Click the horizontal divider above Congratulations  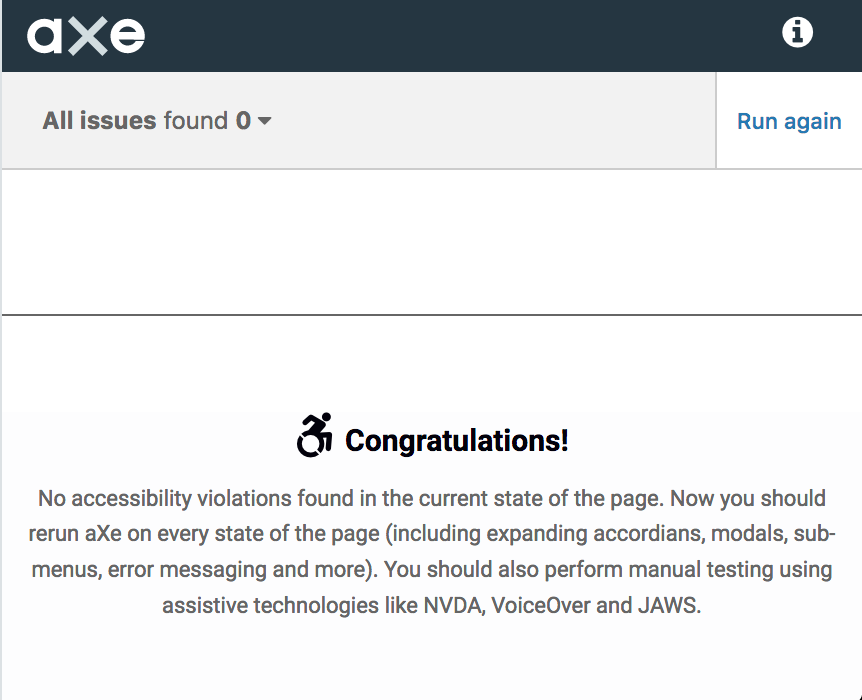(431, 315)
